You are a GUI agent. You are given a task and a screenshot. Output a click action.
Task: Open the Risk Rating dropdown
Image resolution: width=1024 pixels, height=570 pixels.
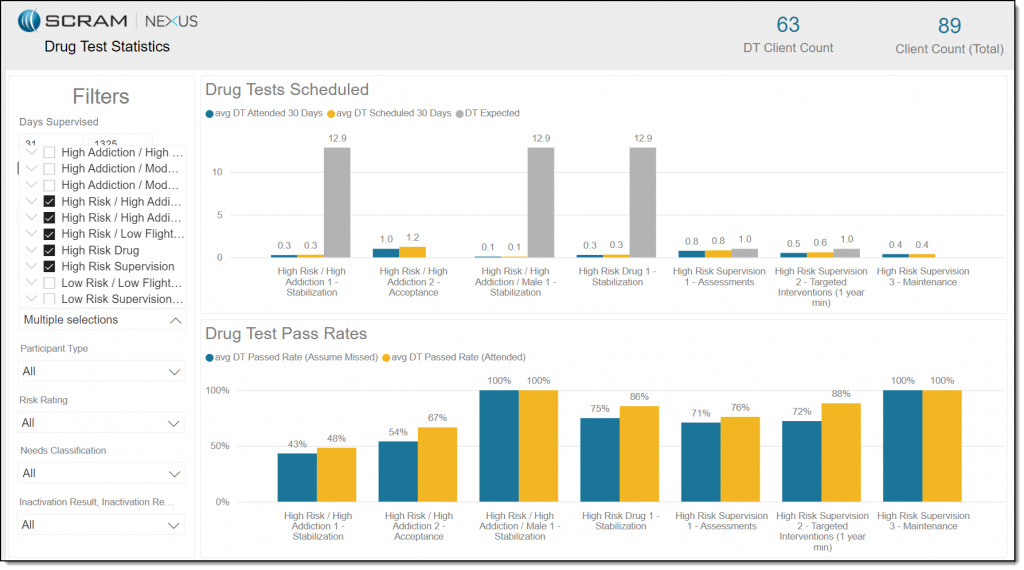click(x=102, y=423)
